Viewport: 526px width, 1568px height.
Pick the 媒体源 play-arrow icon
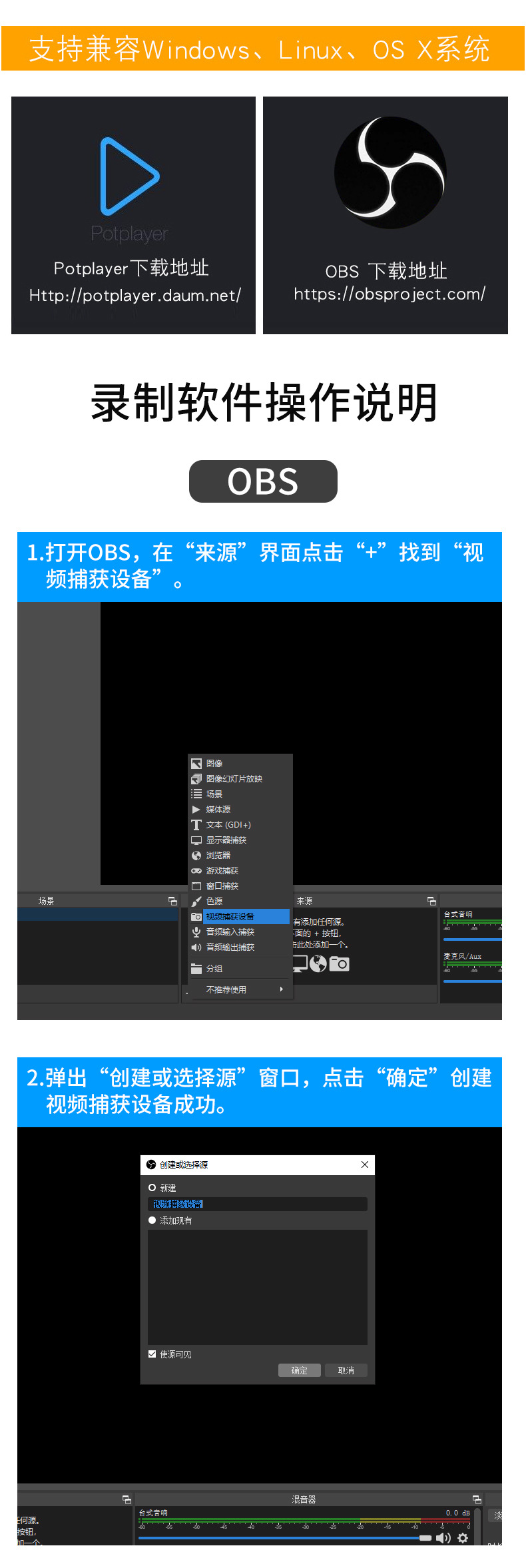196,809
